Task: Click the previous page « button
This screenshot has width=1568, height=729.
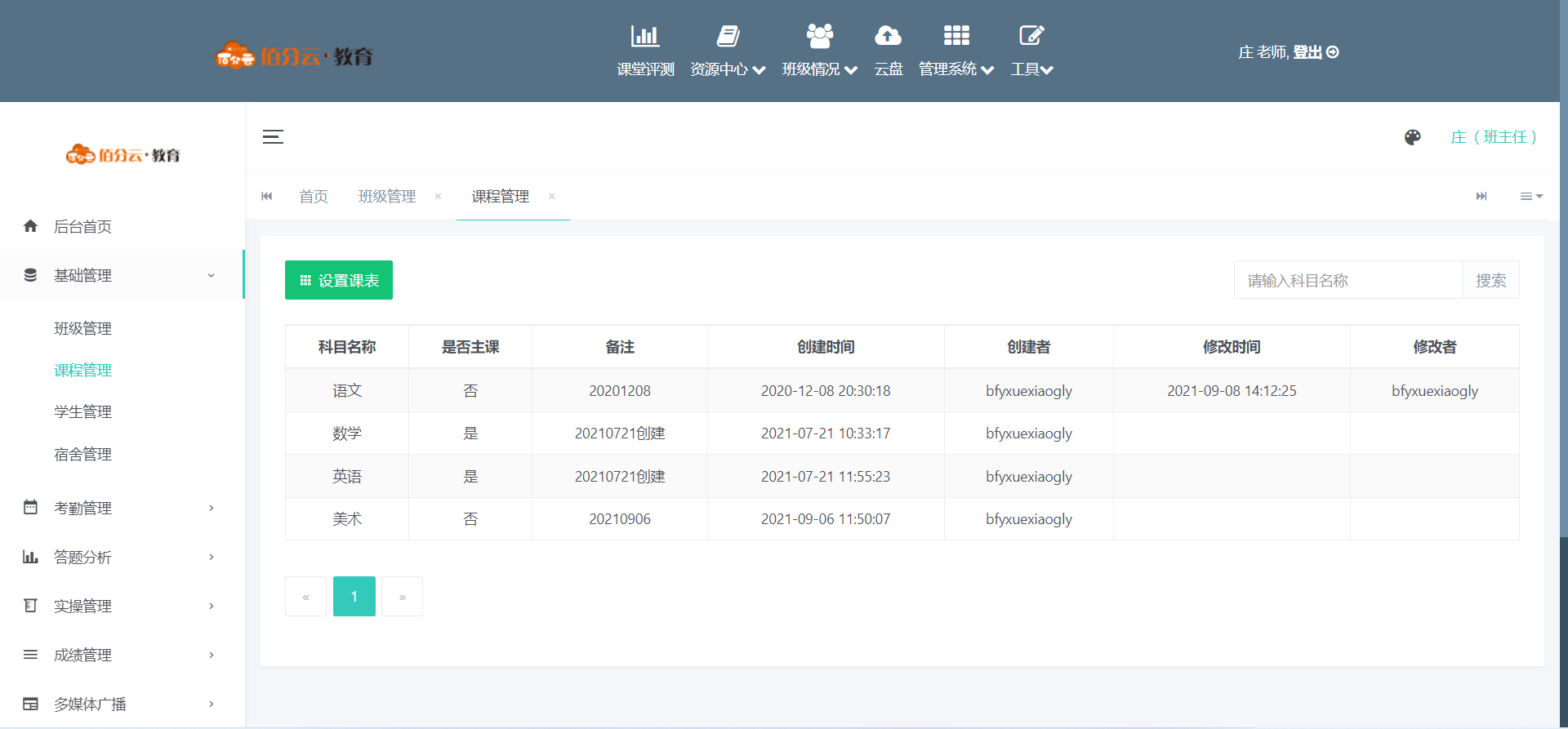Action: pos(305,597)
